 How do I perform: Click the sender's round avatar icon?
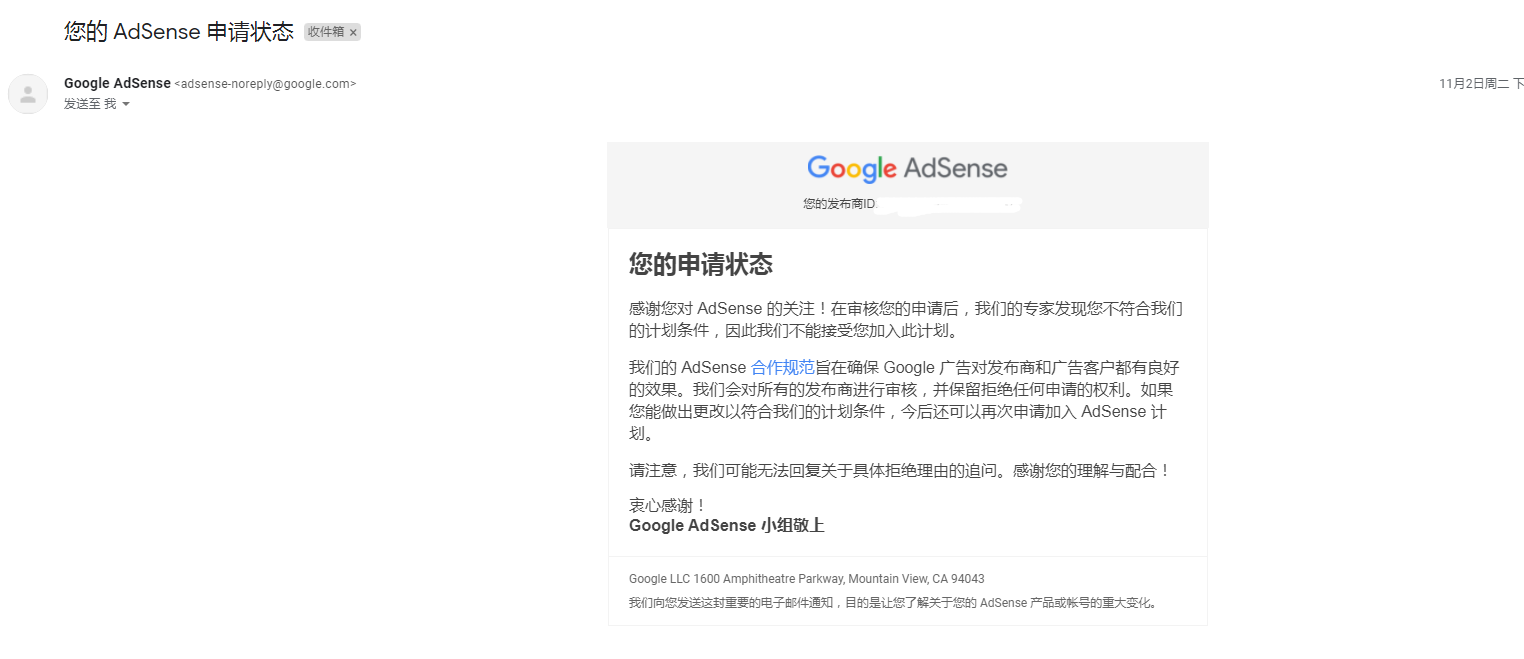[27, 93]
